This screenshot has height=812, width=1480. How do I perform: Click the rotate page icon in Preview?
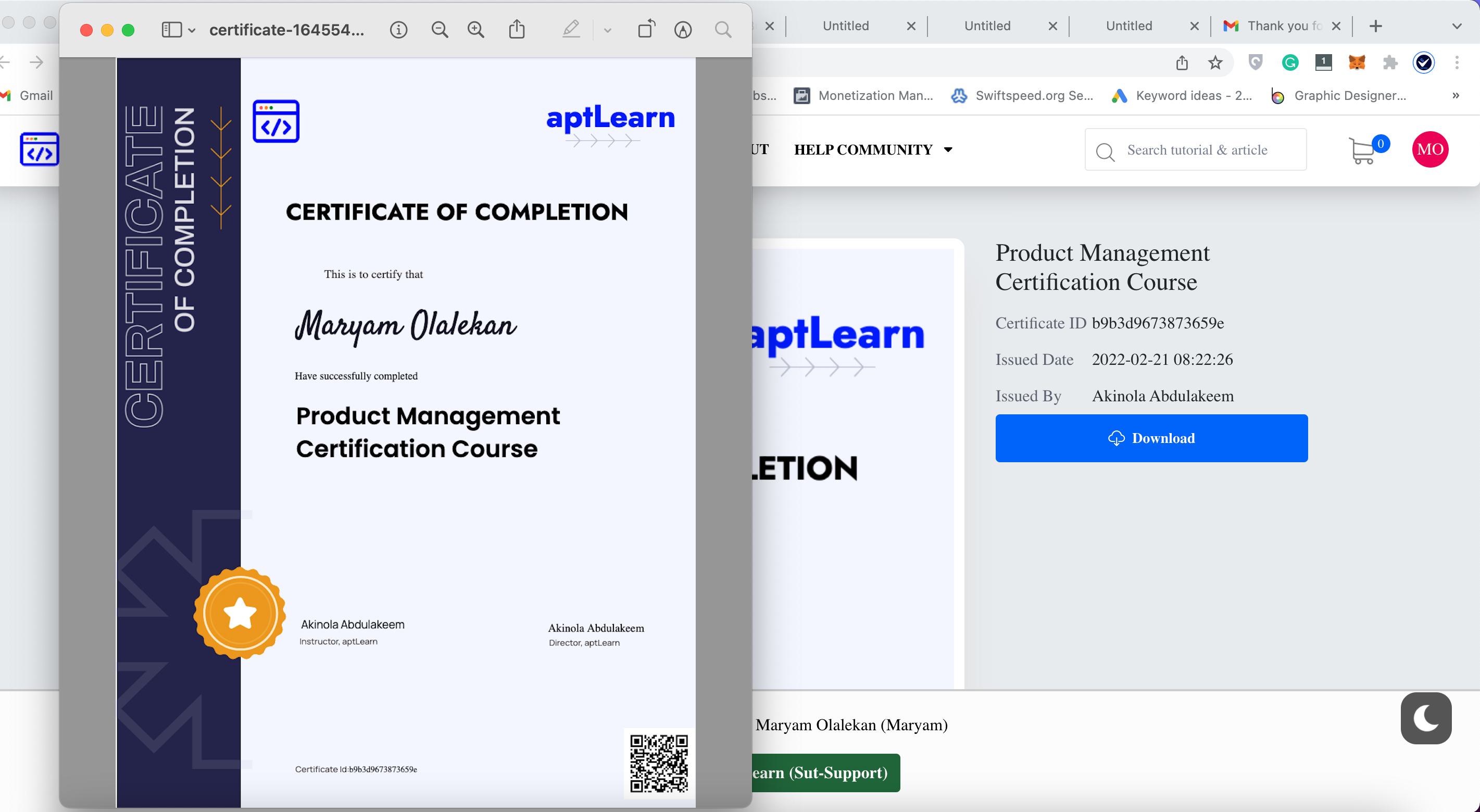[x=646, y=30]
